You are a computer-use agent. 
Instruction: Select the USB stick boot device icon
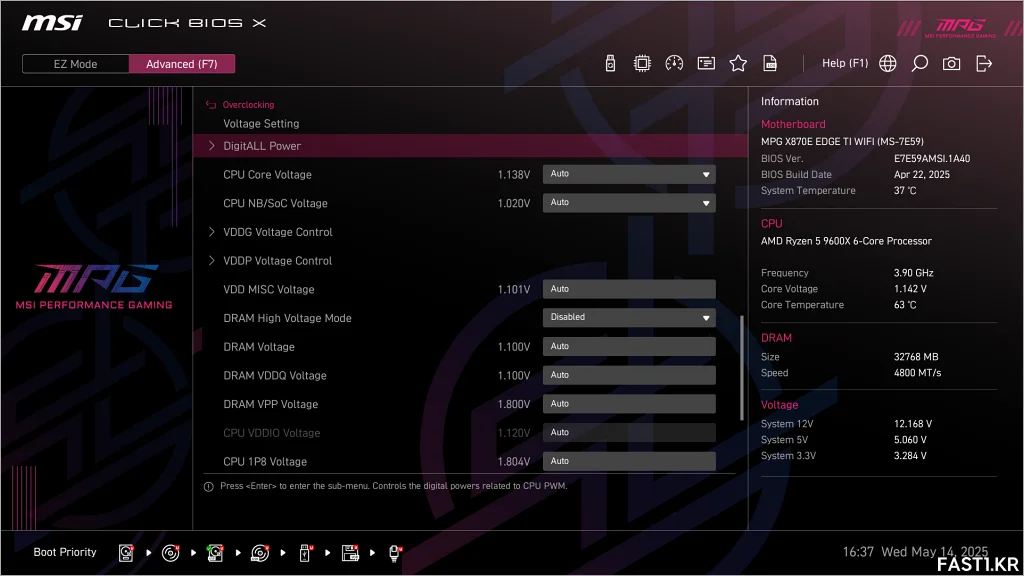coord(305,552)
